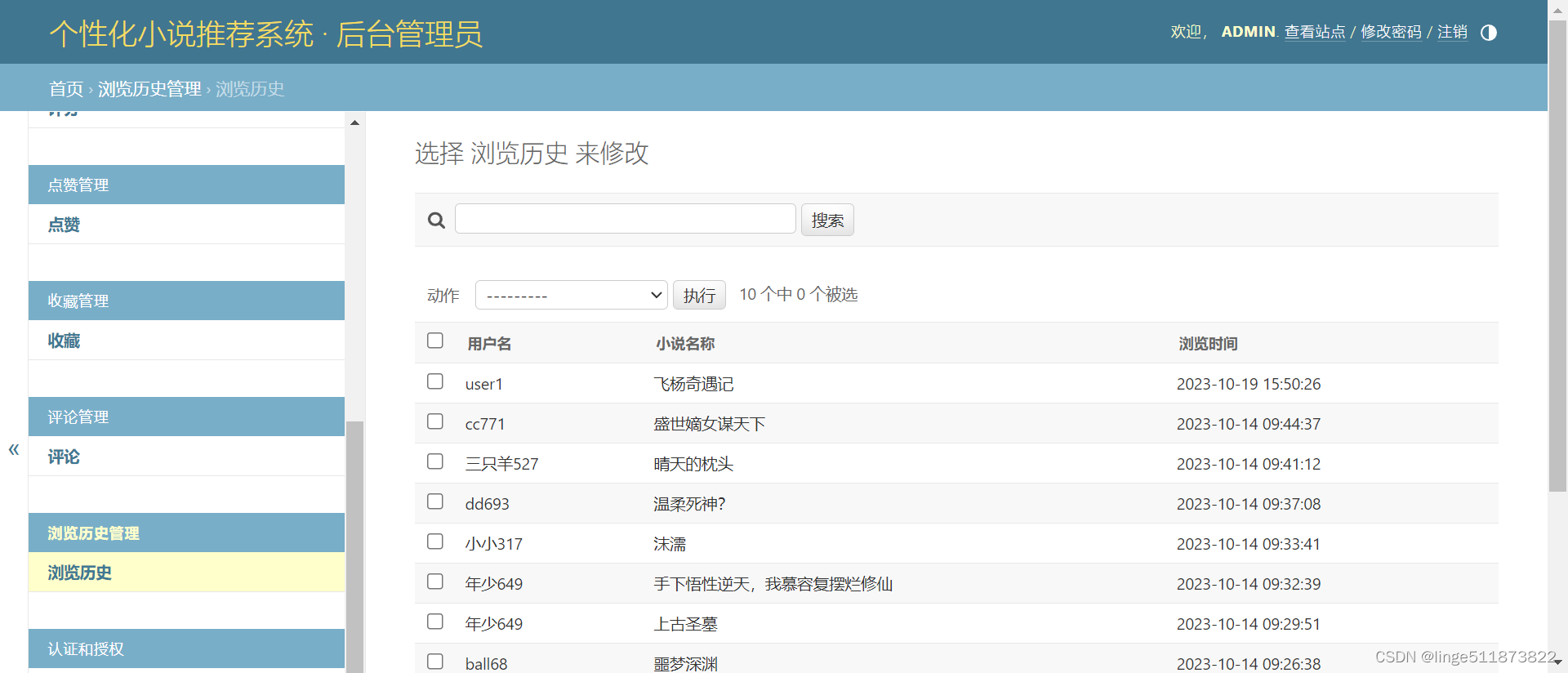
Task: Open 评论管理 sidebar section
Action: point(186,417)
